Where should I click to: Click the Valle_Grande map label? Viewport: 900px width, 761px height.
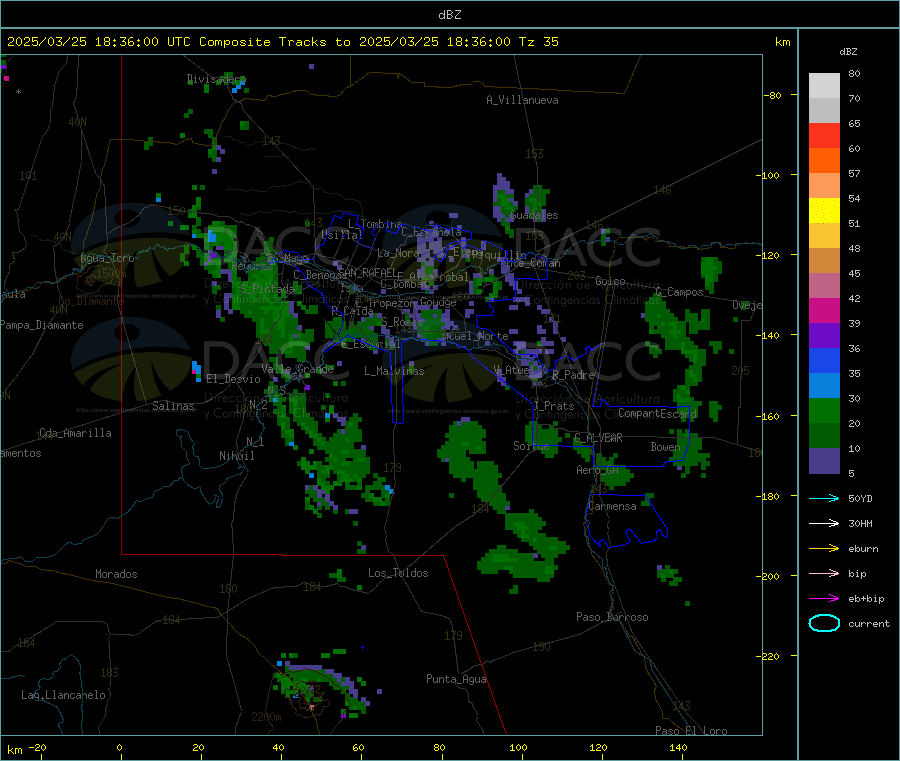[298, 369]
